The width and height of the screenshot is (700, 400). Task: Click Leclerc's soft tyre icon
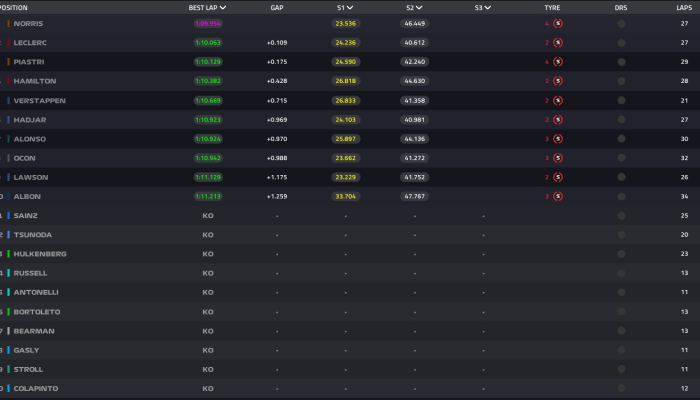pyautogui.click(x=557, y=43)
